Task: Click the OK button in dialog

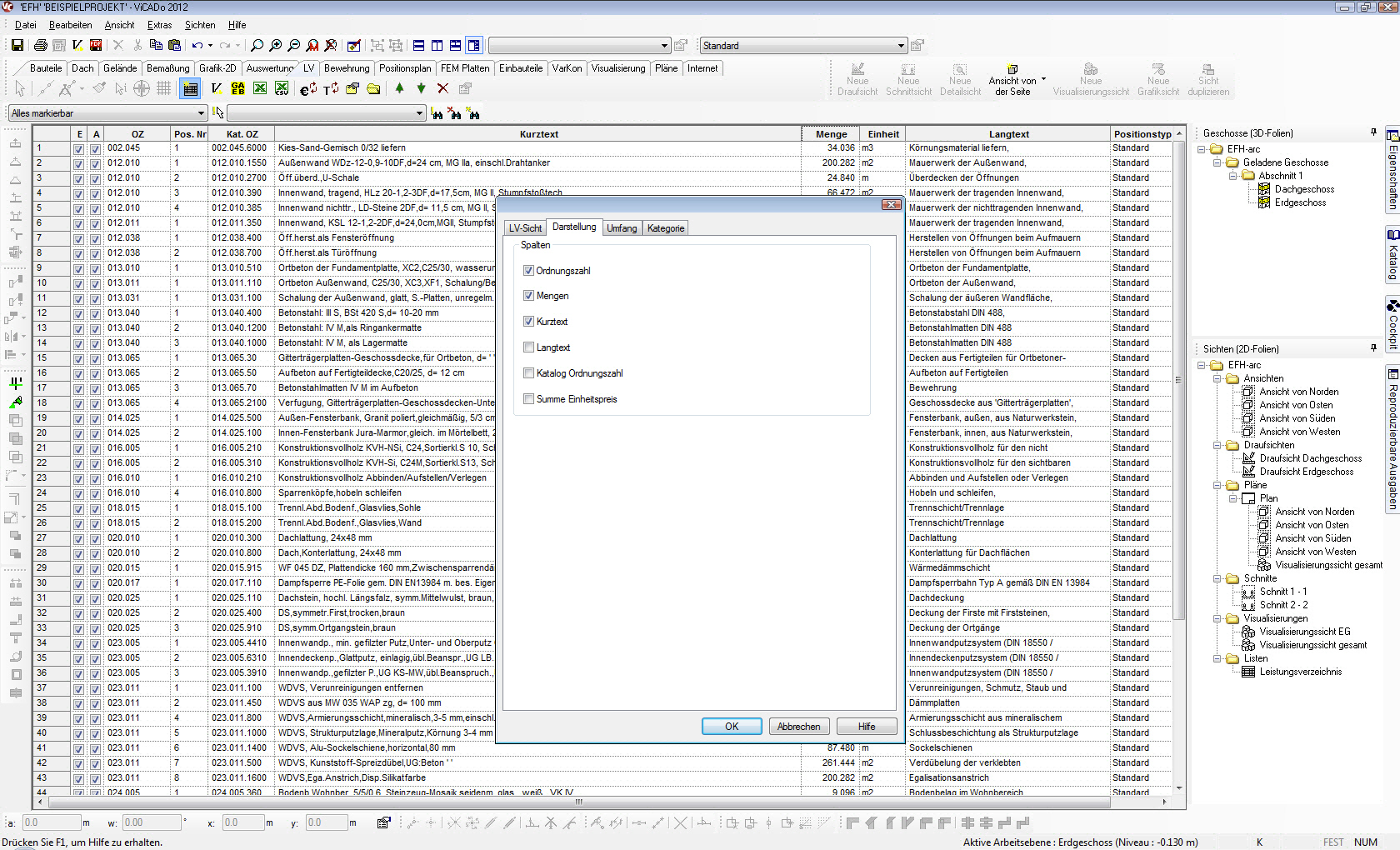Action: coord(732,727)
